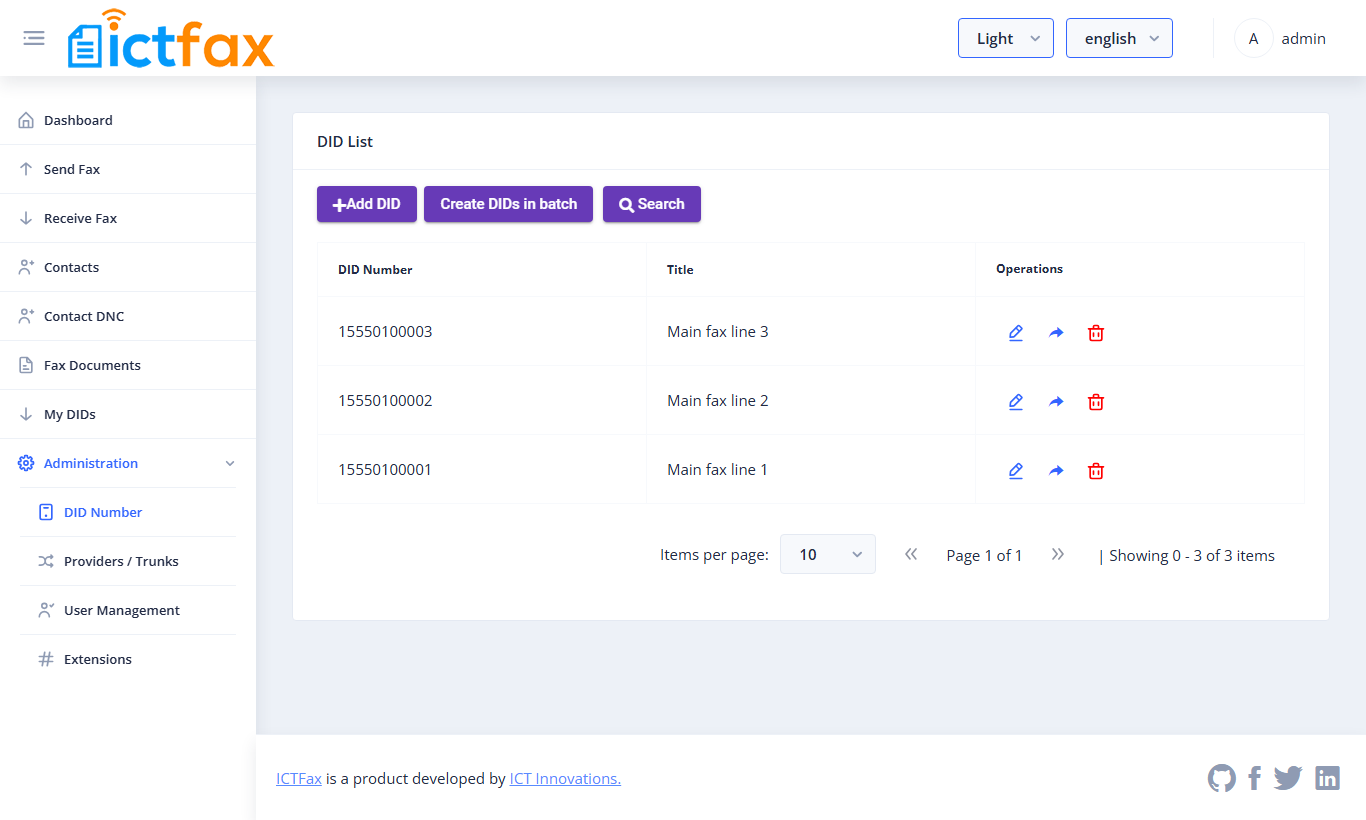Go to Receive Fax page
Screen dimensions: 1366x820
pos(128,218)
